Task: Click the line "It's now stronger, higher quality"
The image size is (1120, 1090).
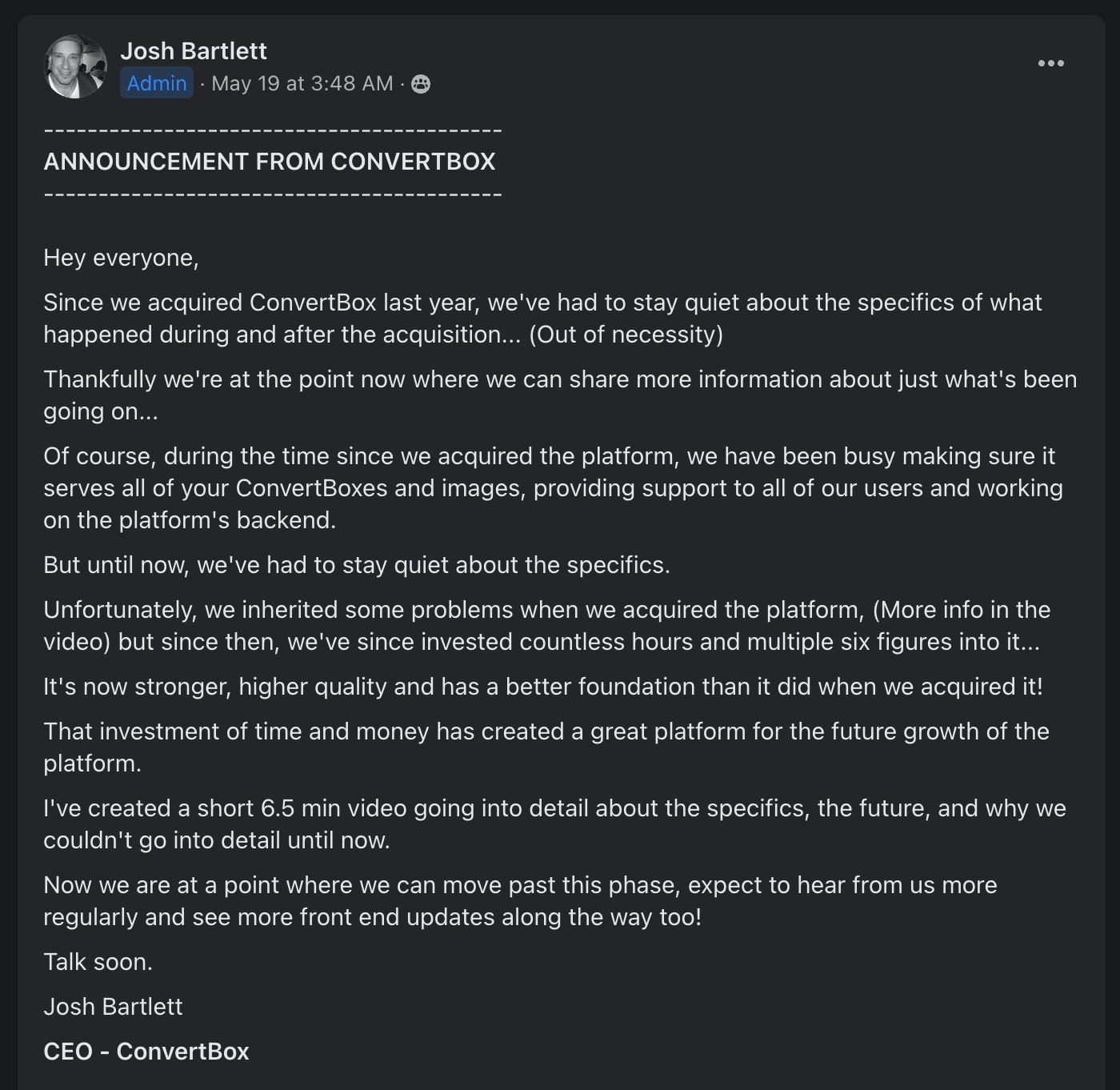Action: (x=543, y=687)
